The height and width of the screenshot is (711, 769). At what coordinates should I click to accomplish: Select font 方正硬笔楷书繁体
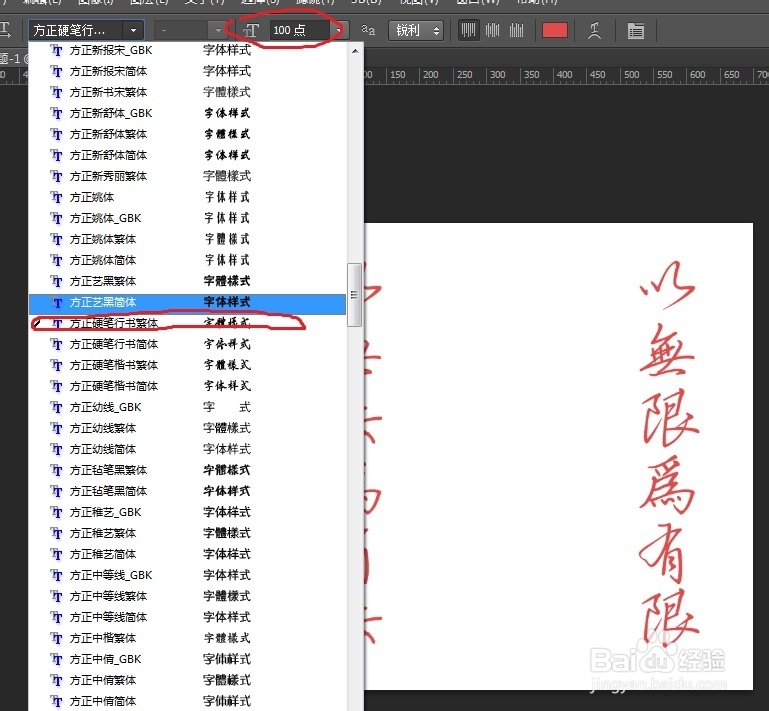[187, 365]
